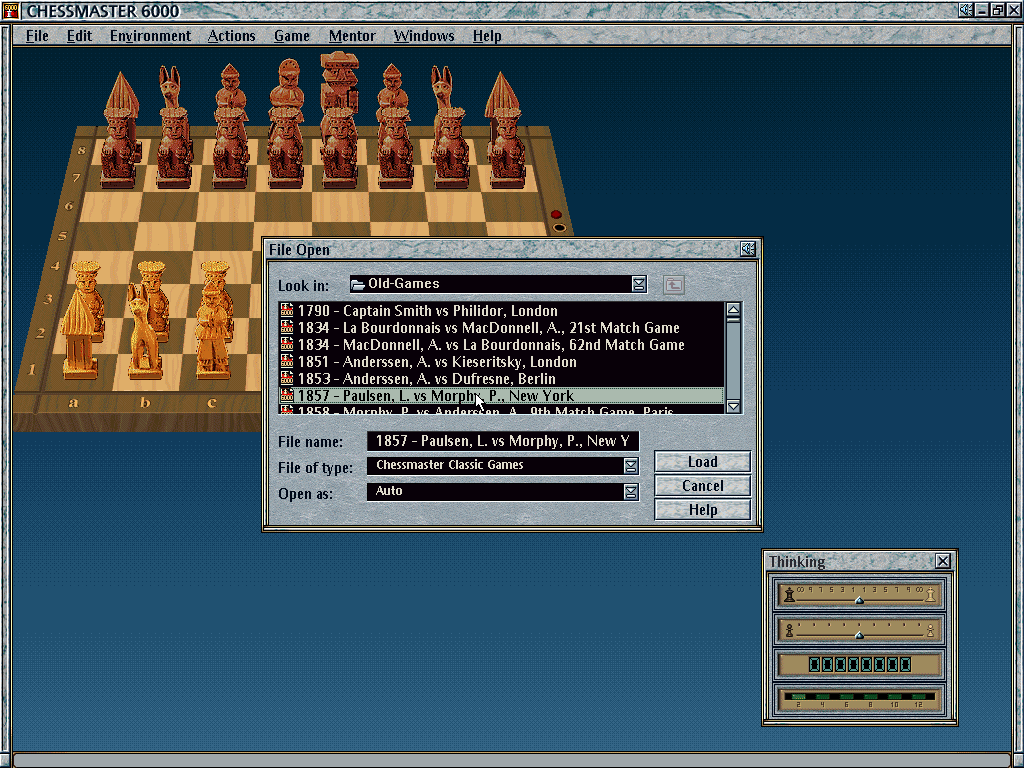The height and width of the screenshot is (768, 1024).
Task: Expand the Look in folder dropdown
Action: click(639, 284)
